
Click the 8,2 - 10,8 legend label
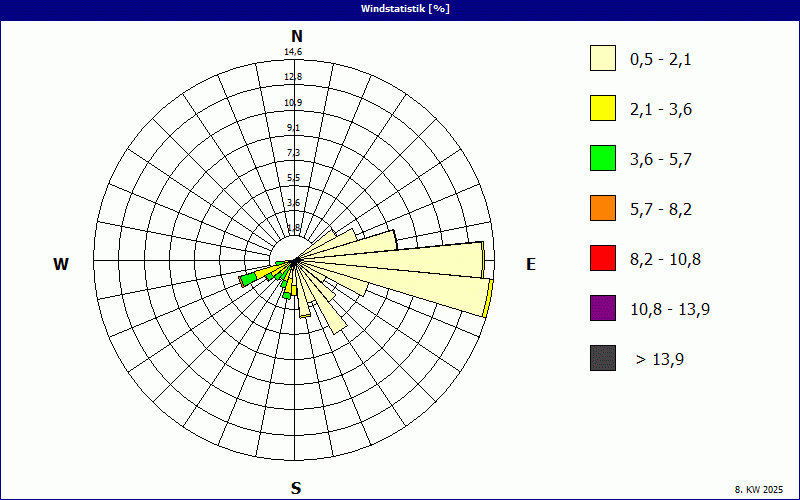pos(665,260)
